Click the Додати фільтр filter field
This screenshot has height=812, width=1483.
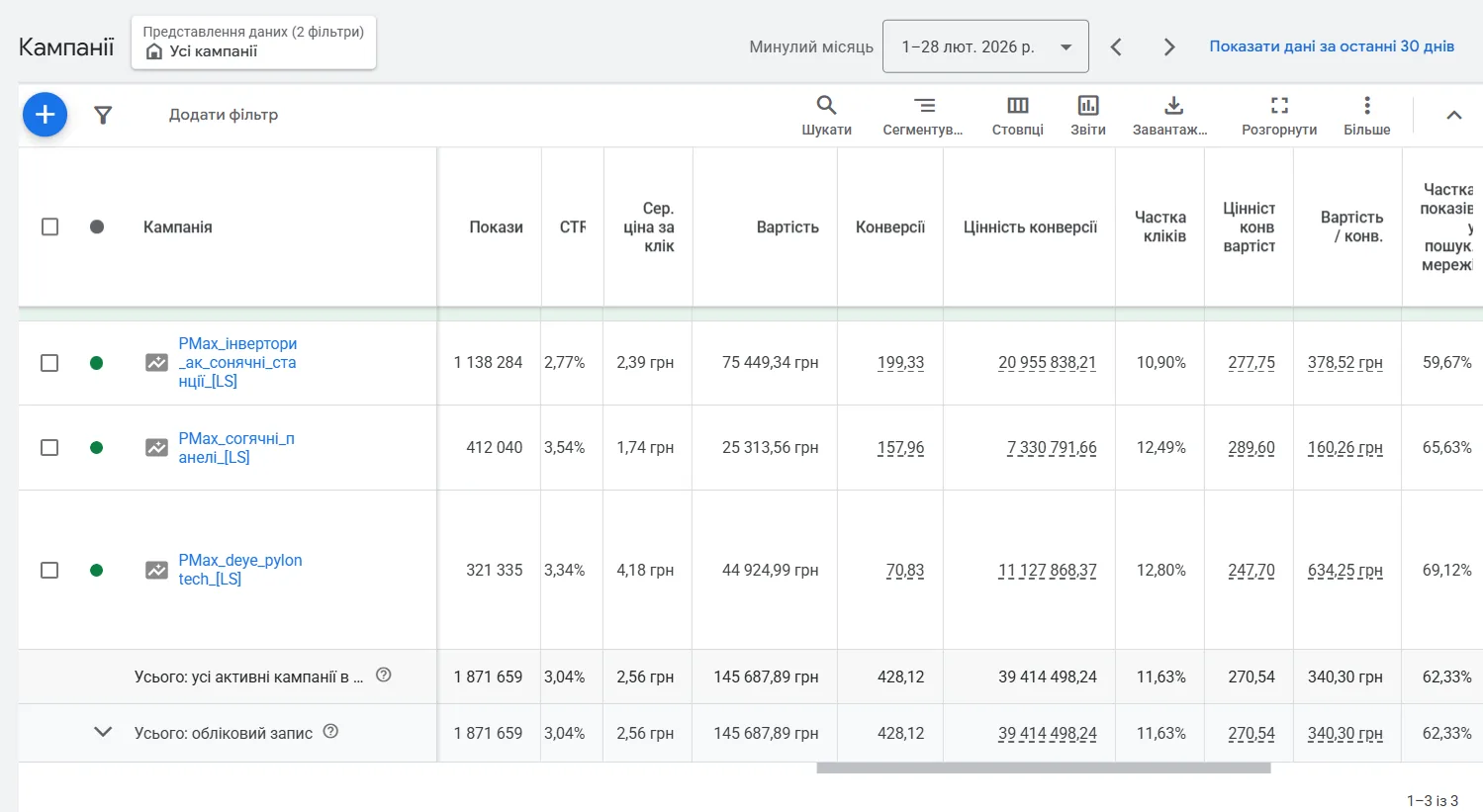(224, 115)
